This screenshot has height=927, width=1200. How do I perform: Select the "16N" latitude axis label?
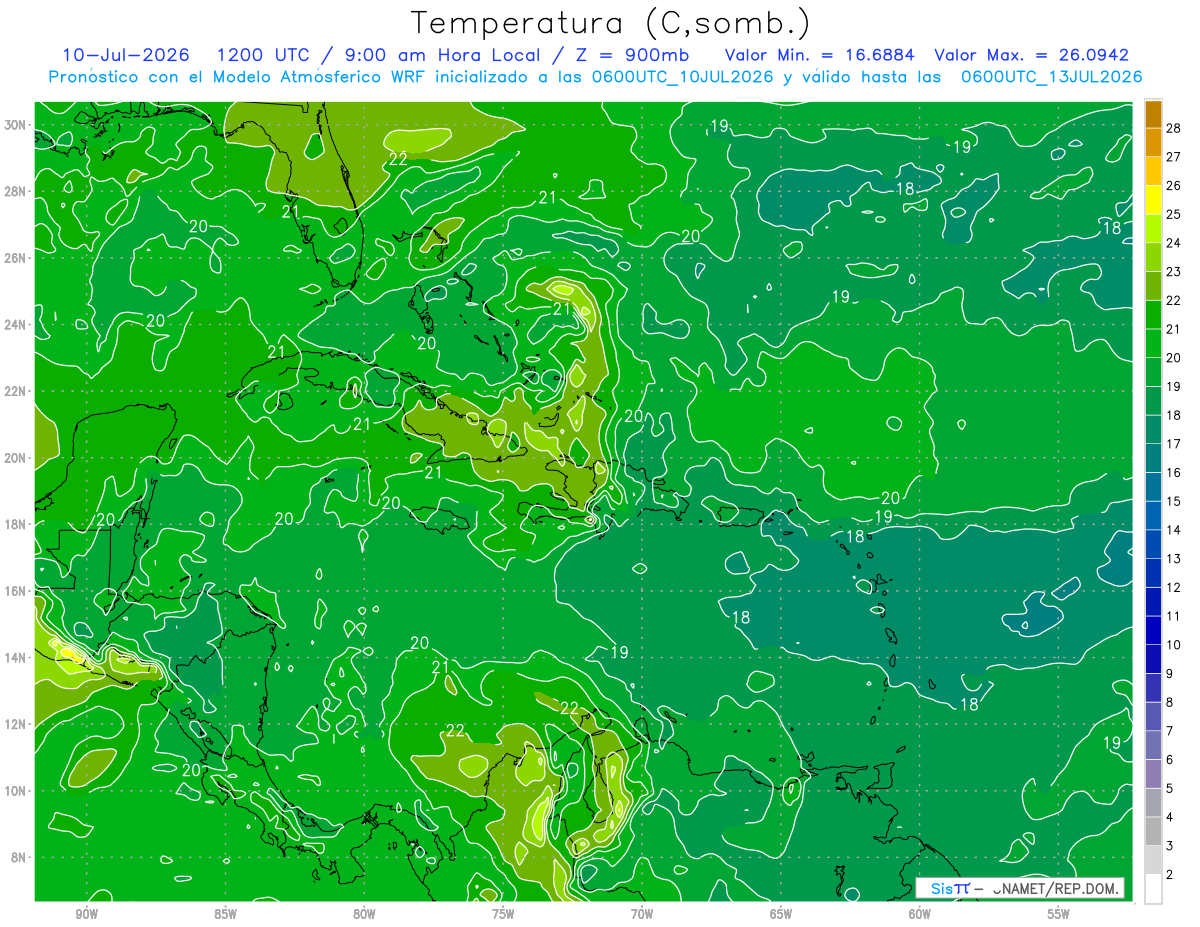click(17, 591)
